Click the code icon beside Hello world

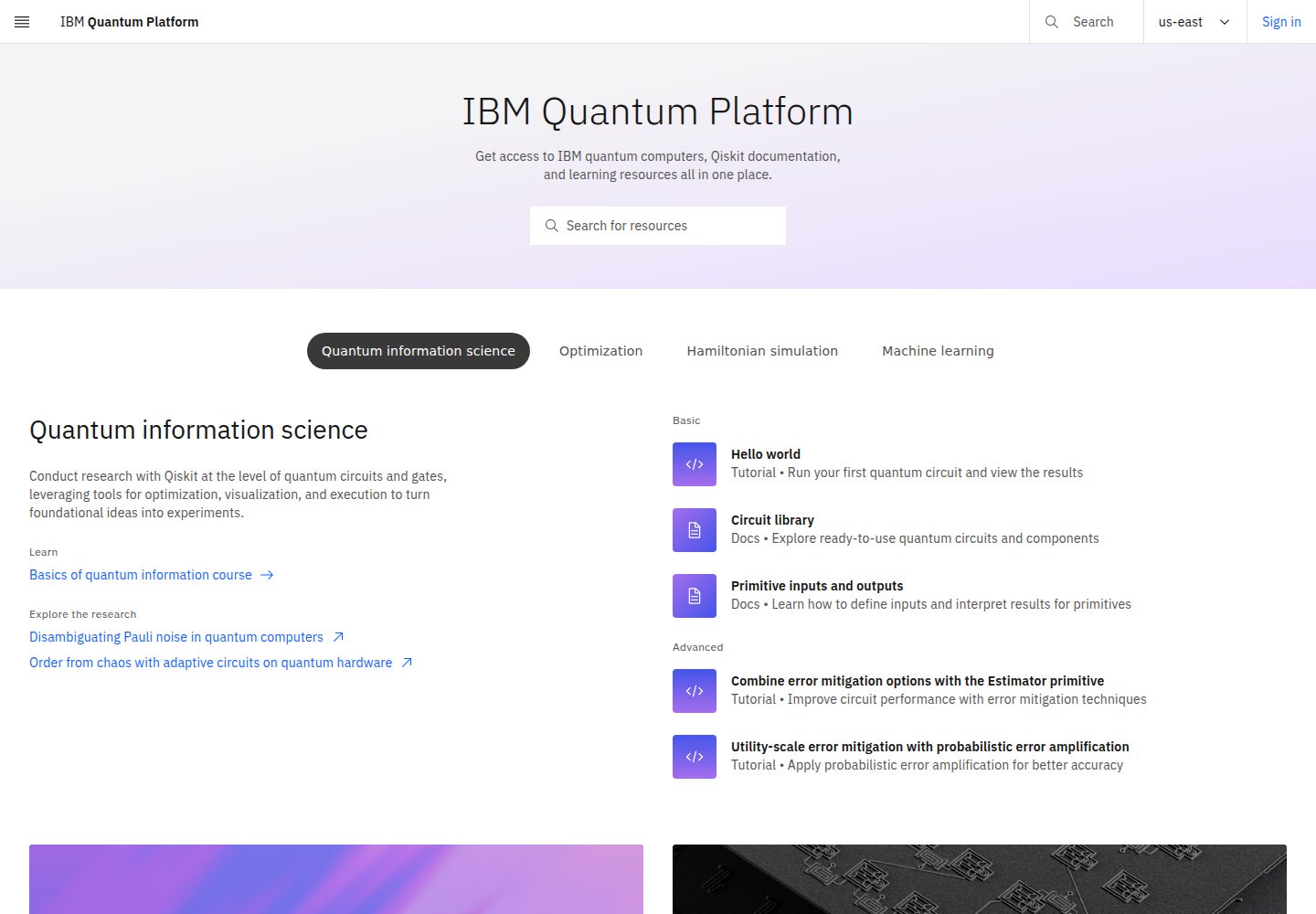(695, 464)
